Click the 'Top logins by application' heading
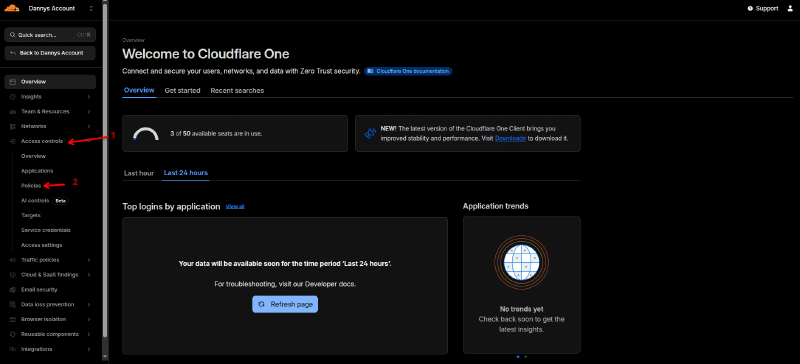 pyautogui.click(x=171, y=206)
